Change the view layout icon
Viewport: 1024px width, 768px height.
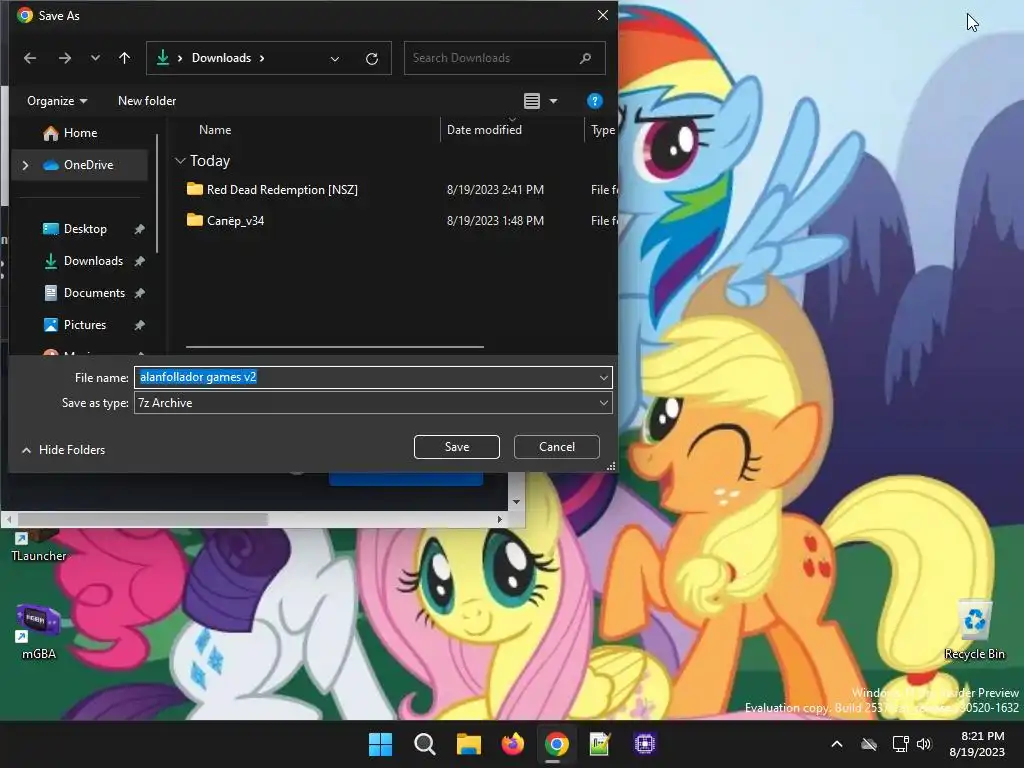coord(532,101)
